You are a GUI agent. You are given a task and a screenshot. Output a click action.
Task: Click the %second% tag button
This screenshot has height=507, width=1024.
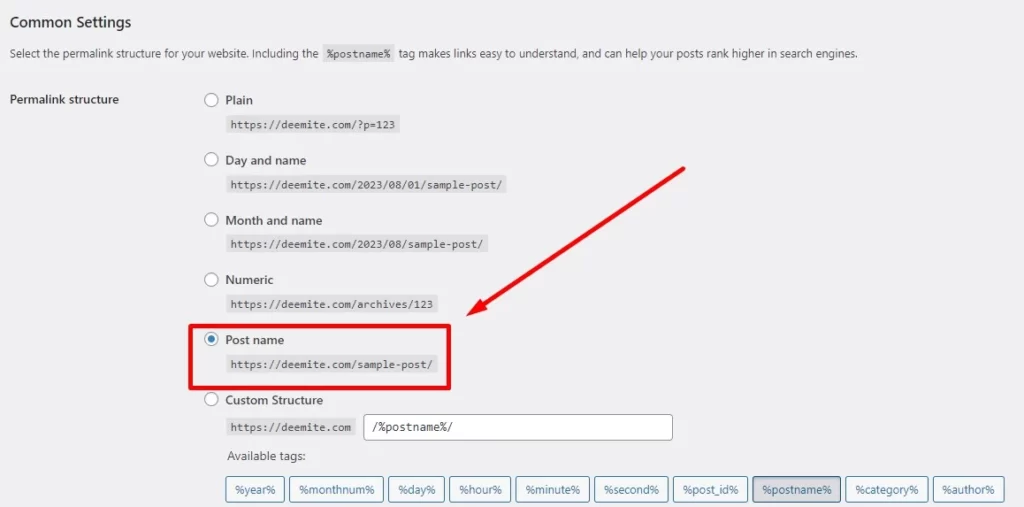(632, 489)
